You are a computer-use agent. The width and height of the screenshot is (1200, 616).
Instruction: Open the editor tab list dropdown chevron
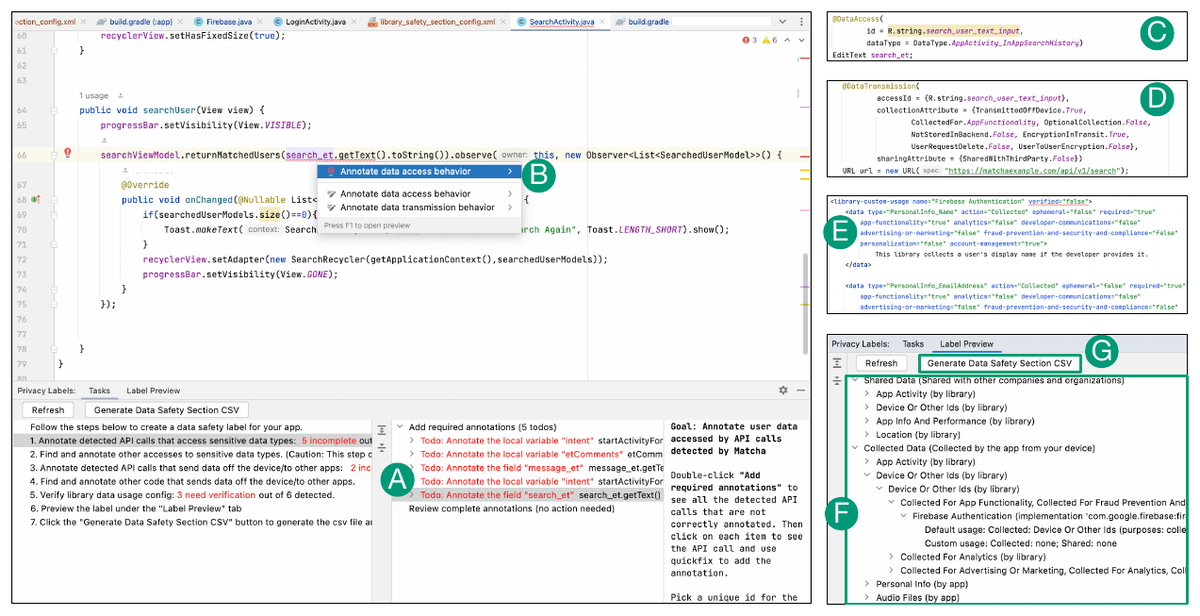tap(784, 21)
